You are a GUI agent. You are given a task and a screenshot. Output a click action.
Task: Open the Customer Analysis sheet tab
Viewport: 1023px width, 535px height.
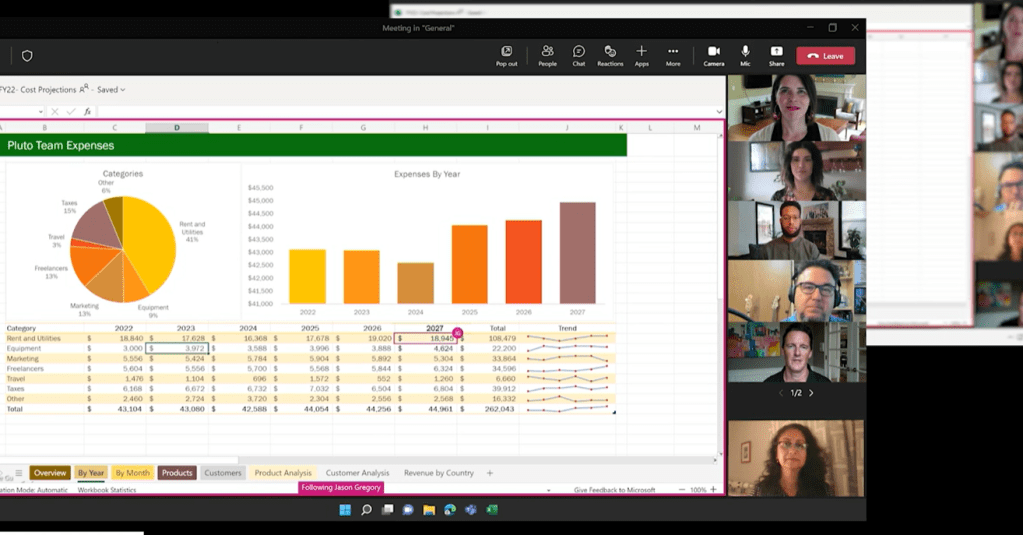tap(357, 473)
